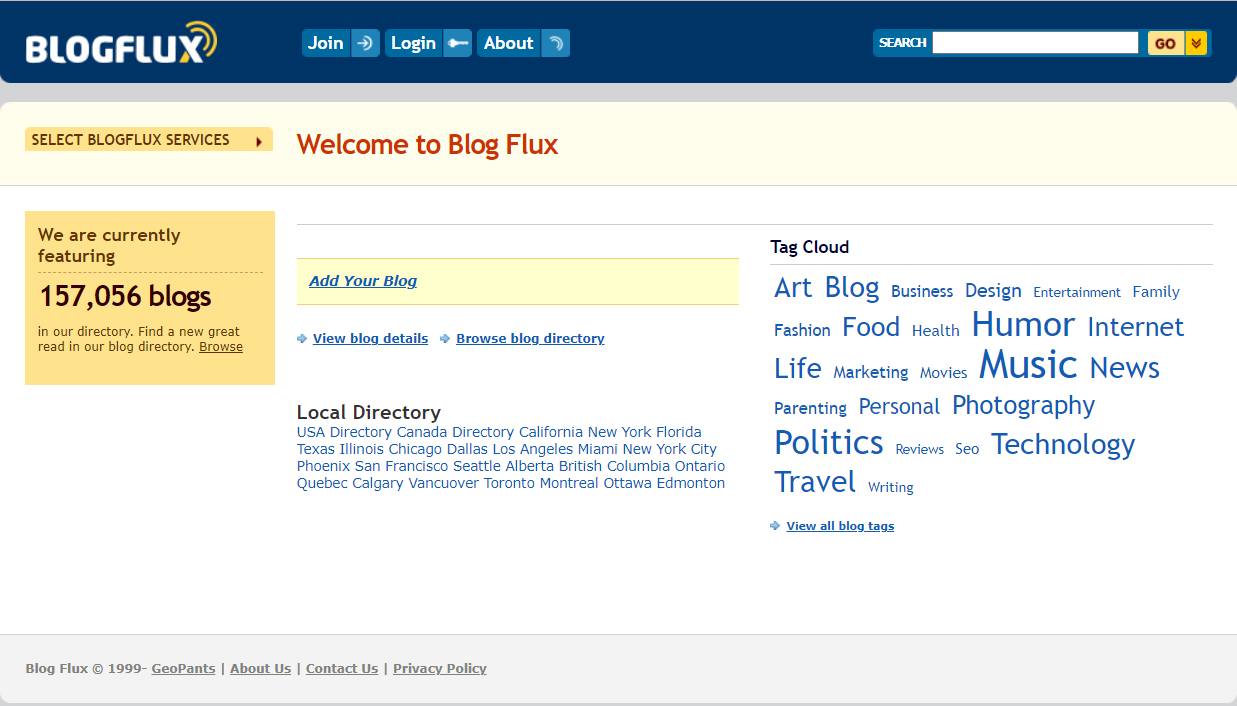Open View blog details link
The image size is (1237, 706).
[x=370, y=339]
